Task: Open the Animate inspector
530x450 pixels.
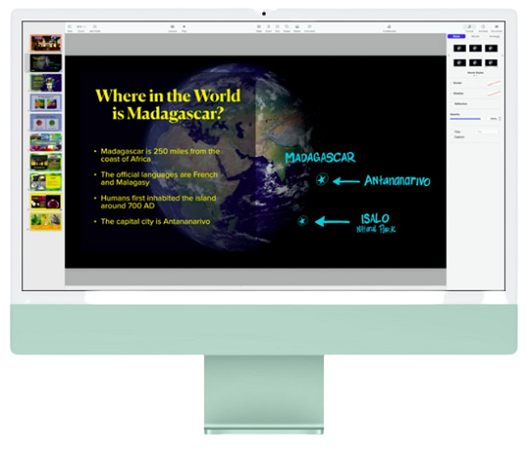Action: (x=483, y=28)
